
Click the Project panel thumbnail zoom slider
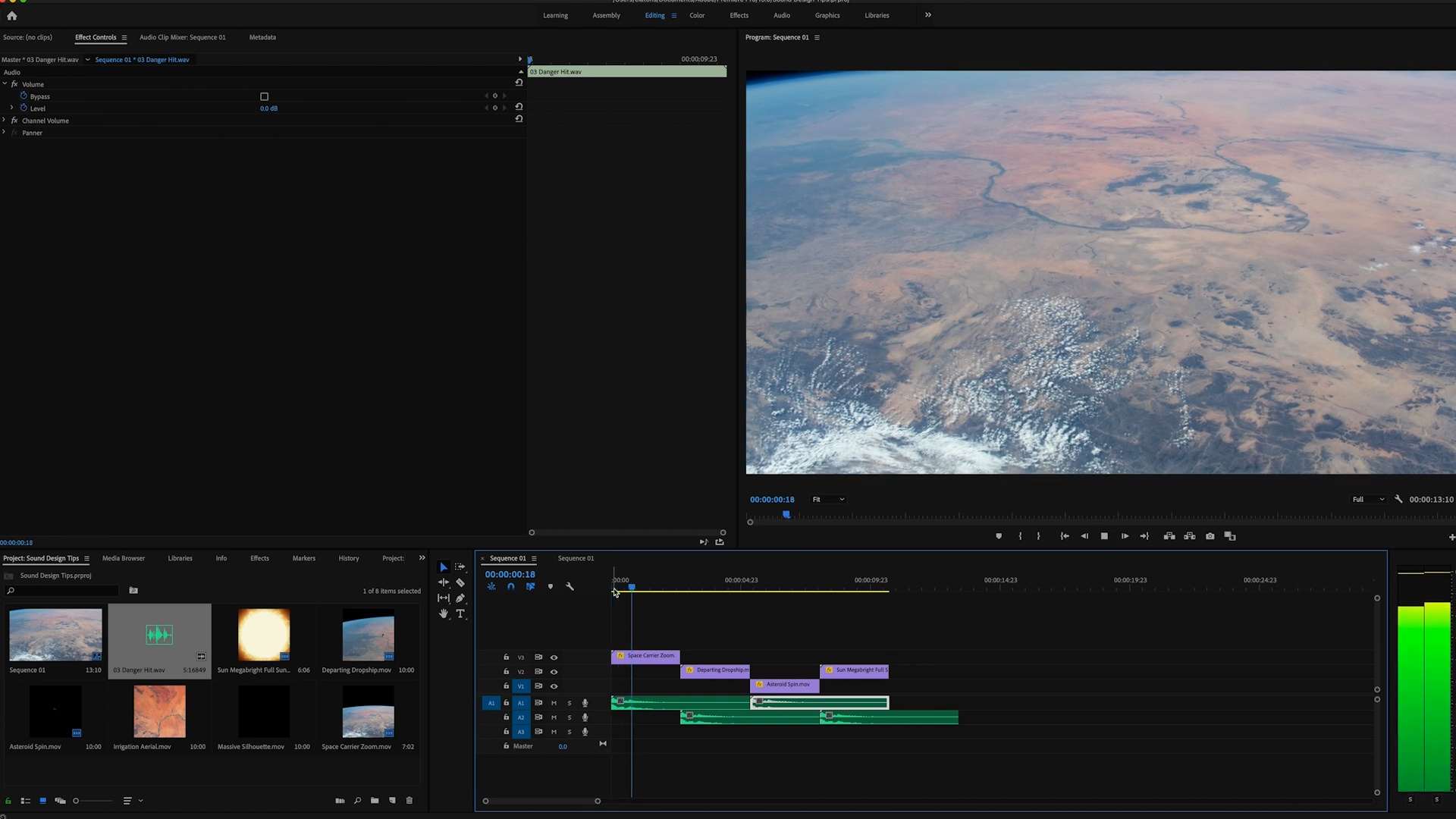pyautogui.click(x=93, y=801)
